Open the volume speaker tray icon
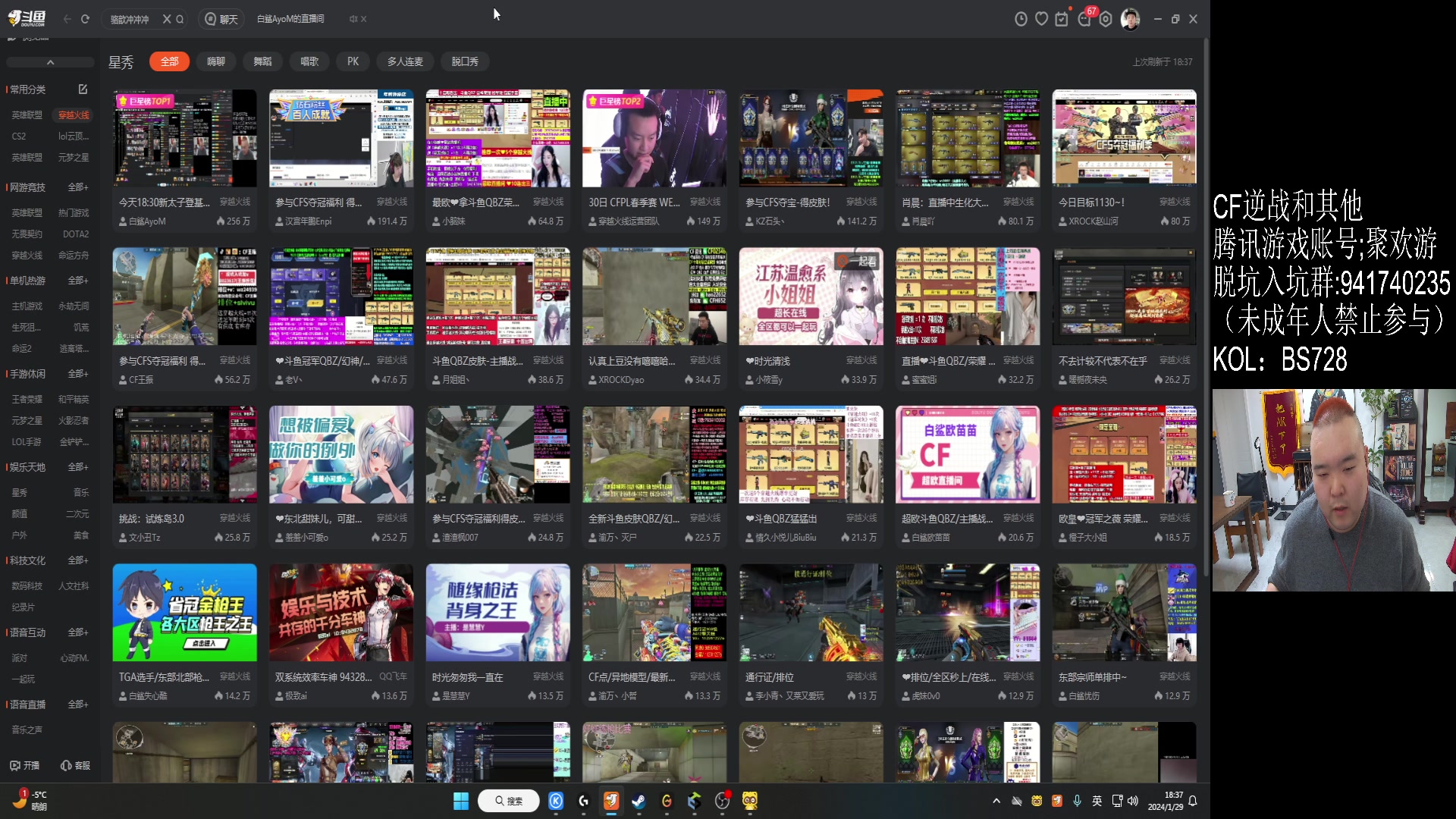The image size is (1456, 819). tap(1133, 801)
